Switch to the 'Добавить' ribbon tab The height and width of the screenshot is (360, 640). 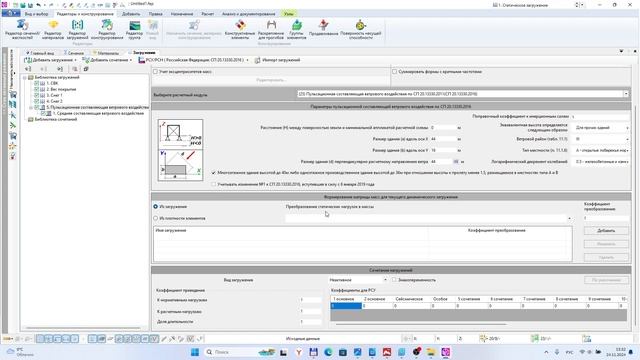click(131, 14)
